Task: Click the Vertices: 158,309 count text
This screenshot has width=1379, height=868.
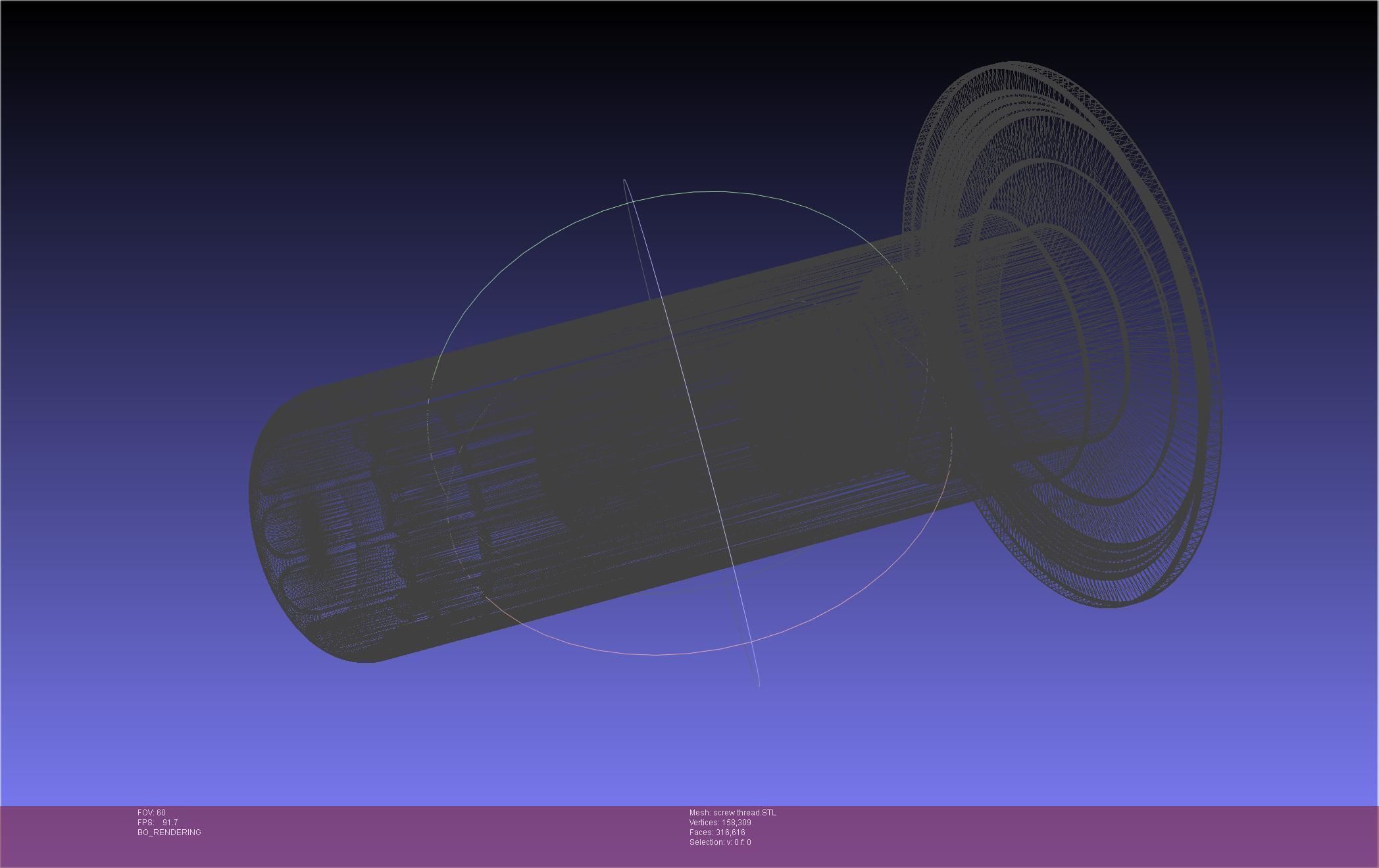Action: pos(720,822)
